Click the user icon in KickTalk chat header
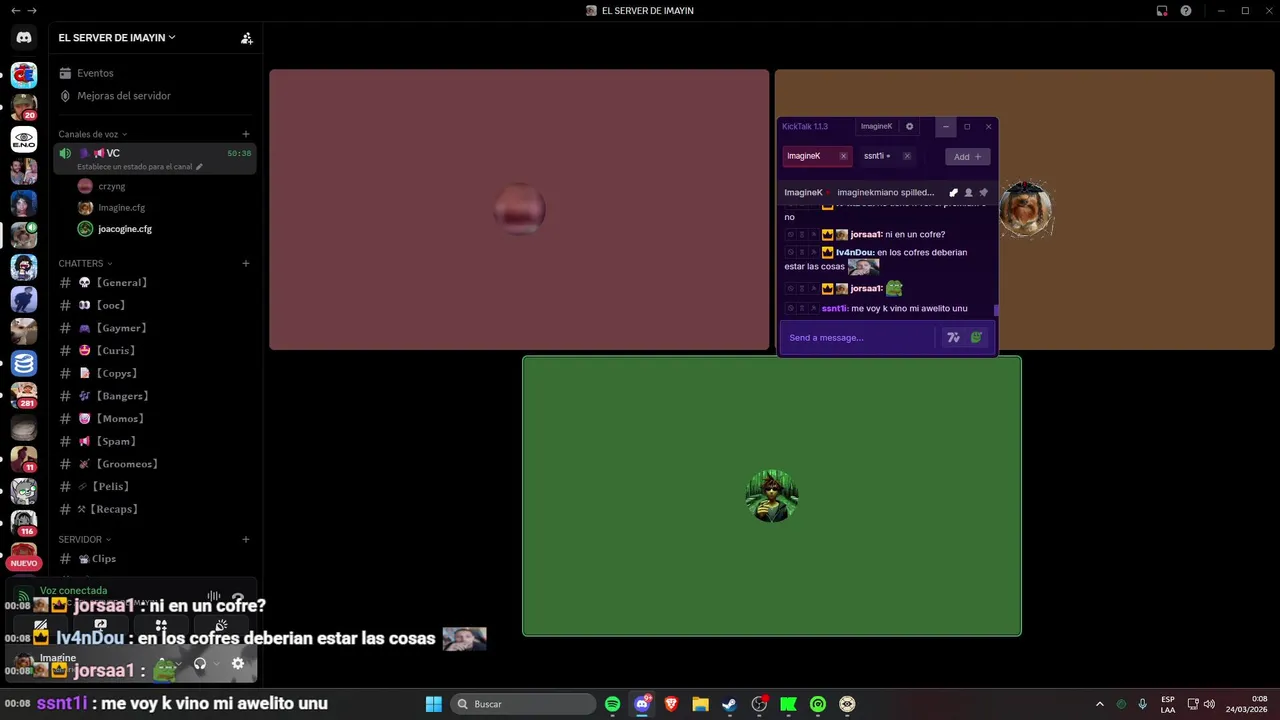The width and height of the screenshot is (1280, 720). [968, 192]
